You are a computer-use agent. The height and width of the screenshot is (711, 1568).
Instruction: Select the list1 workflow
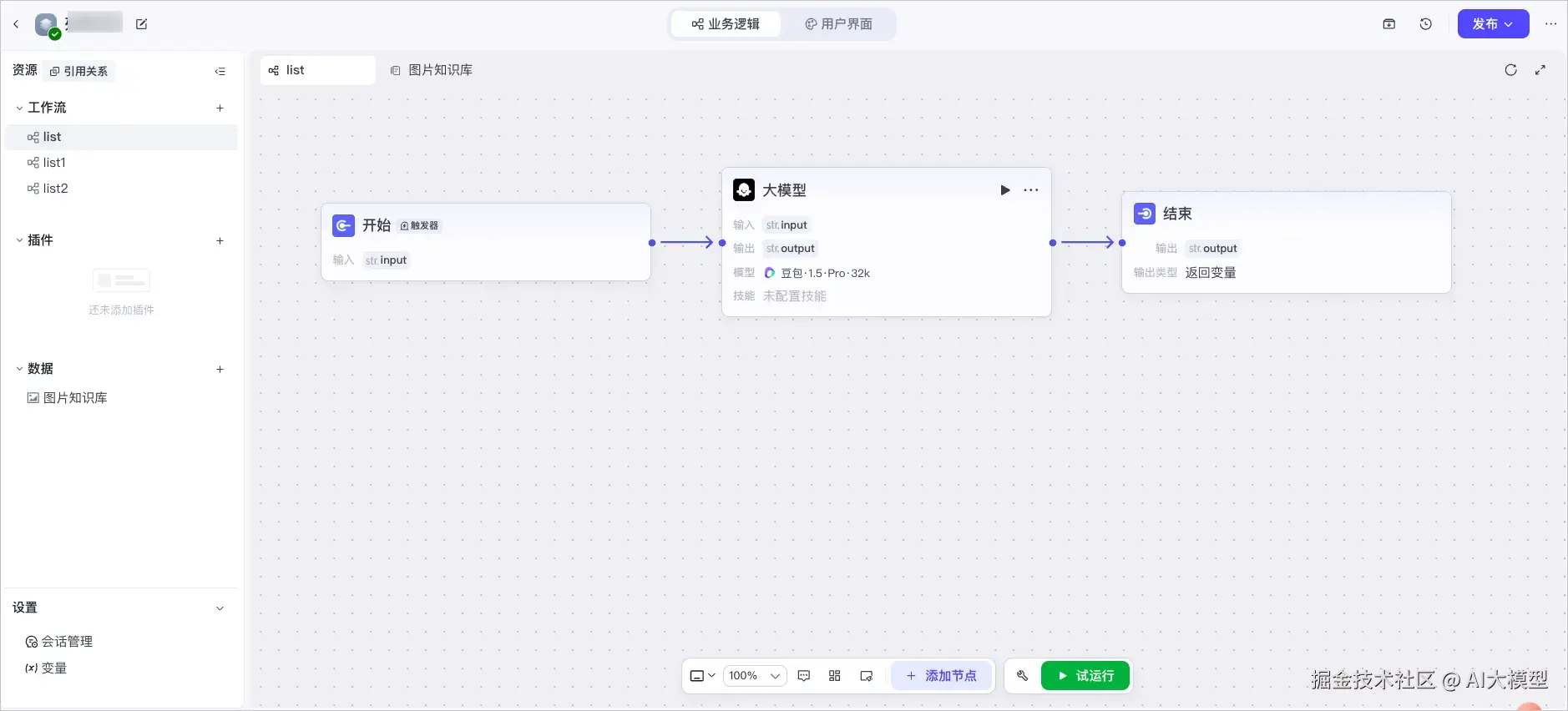pyautogui.click(x=122, y=163)
